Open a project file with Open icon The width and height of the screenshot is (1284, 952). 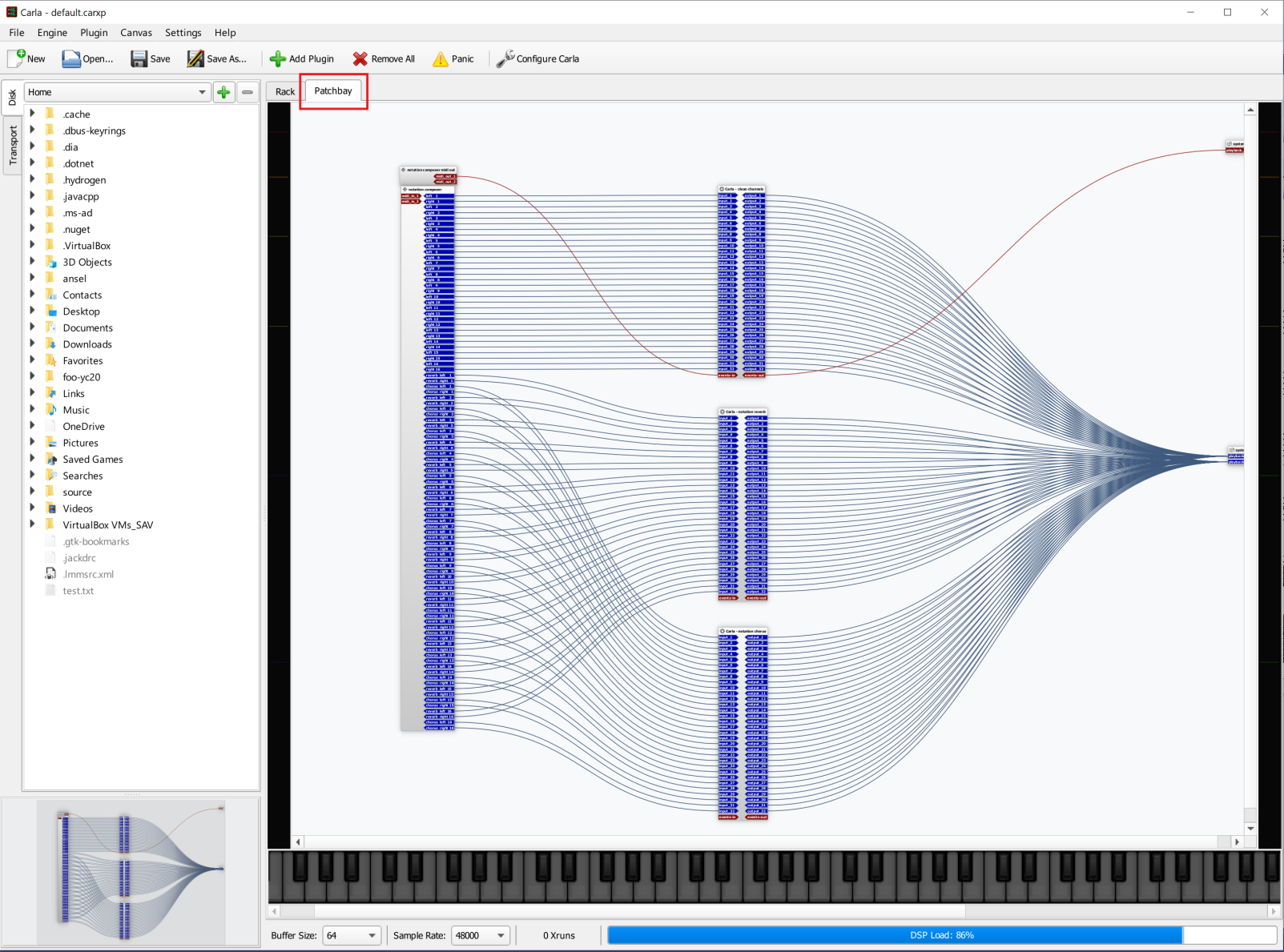pyautogui.click(x=71, y=58)
